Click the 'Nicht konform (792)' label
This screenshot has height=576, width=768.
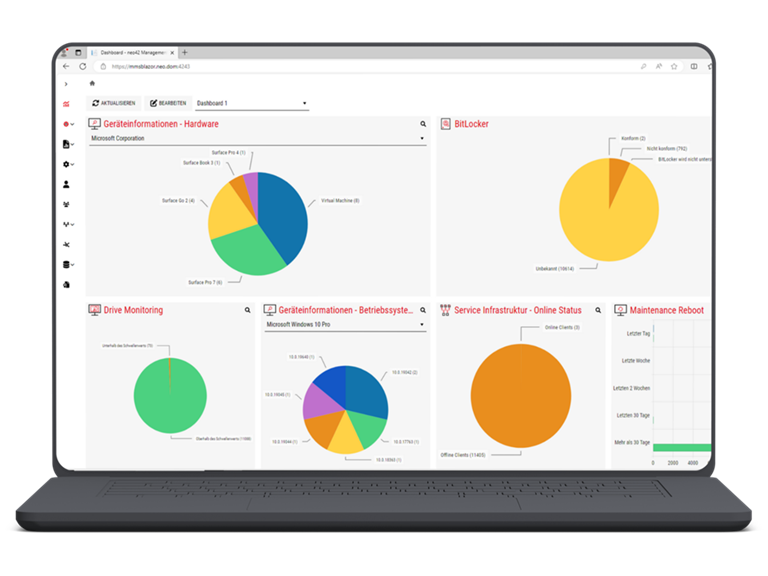[667, 148]
